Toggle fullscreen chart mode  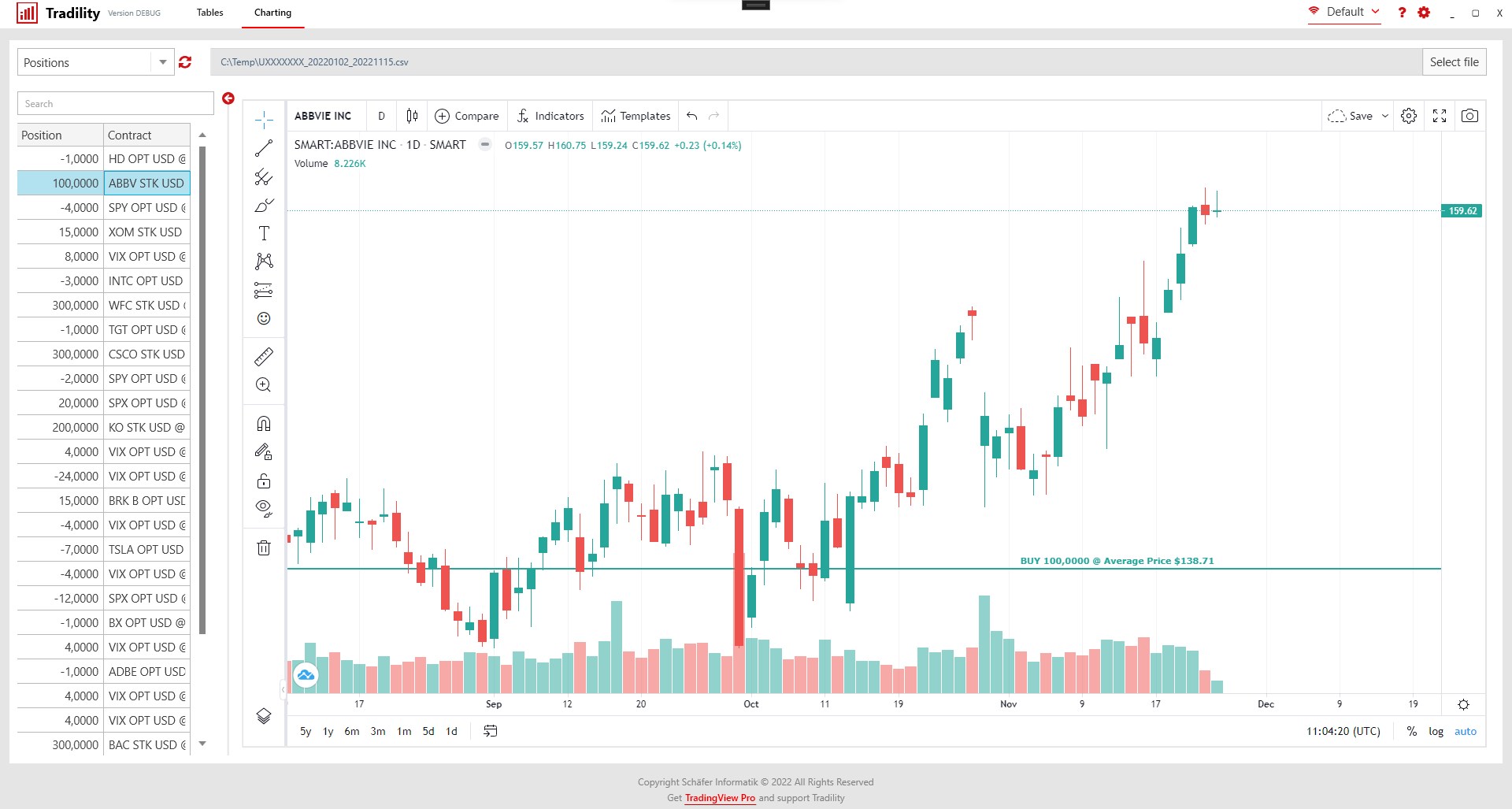[1440, 116]
